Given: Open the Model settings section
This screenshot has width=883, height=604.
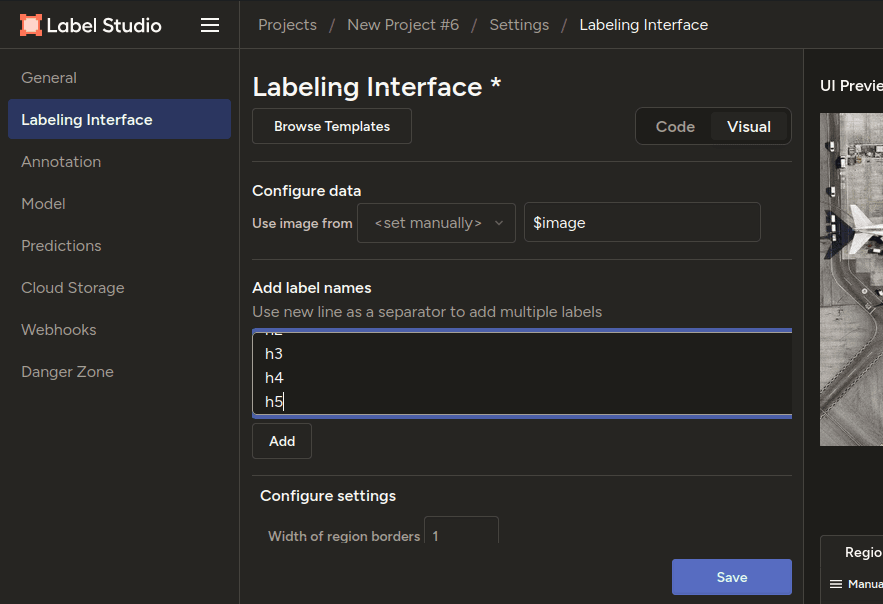Looking at the screenshot, I should pyautogui.click(x=43, y=204).
